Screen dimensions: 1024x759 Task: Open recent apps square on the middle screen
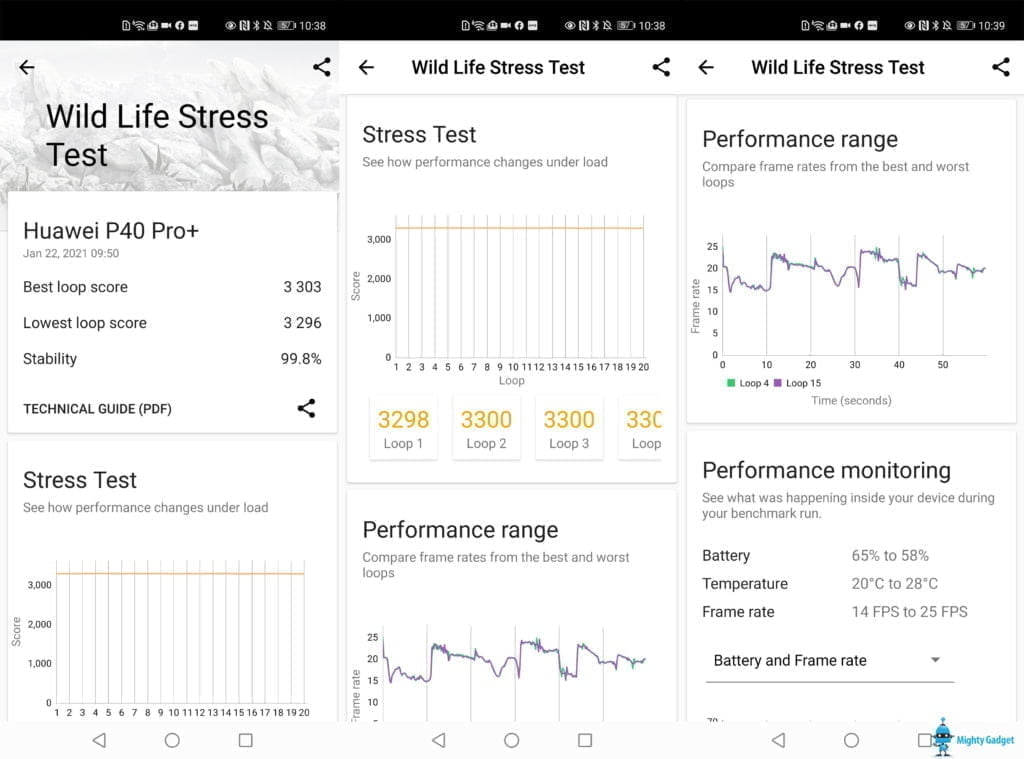click(x=585, y=740)
